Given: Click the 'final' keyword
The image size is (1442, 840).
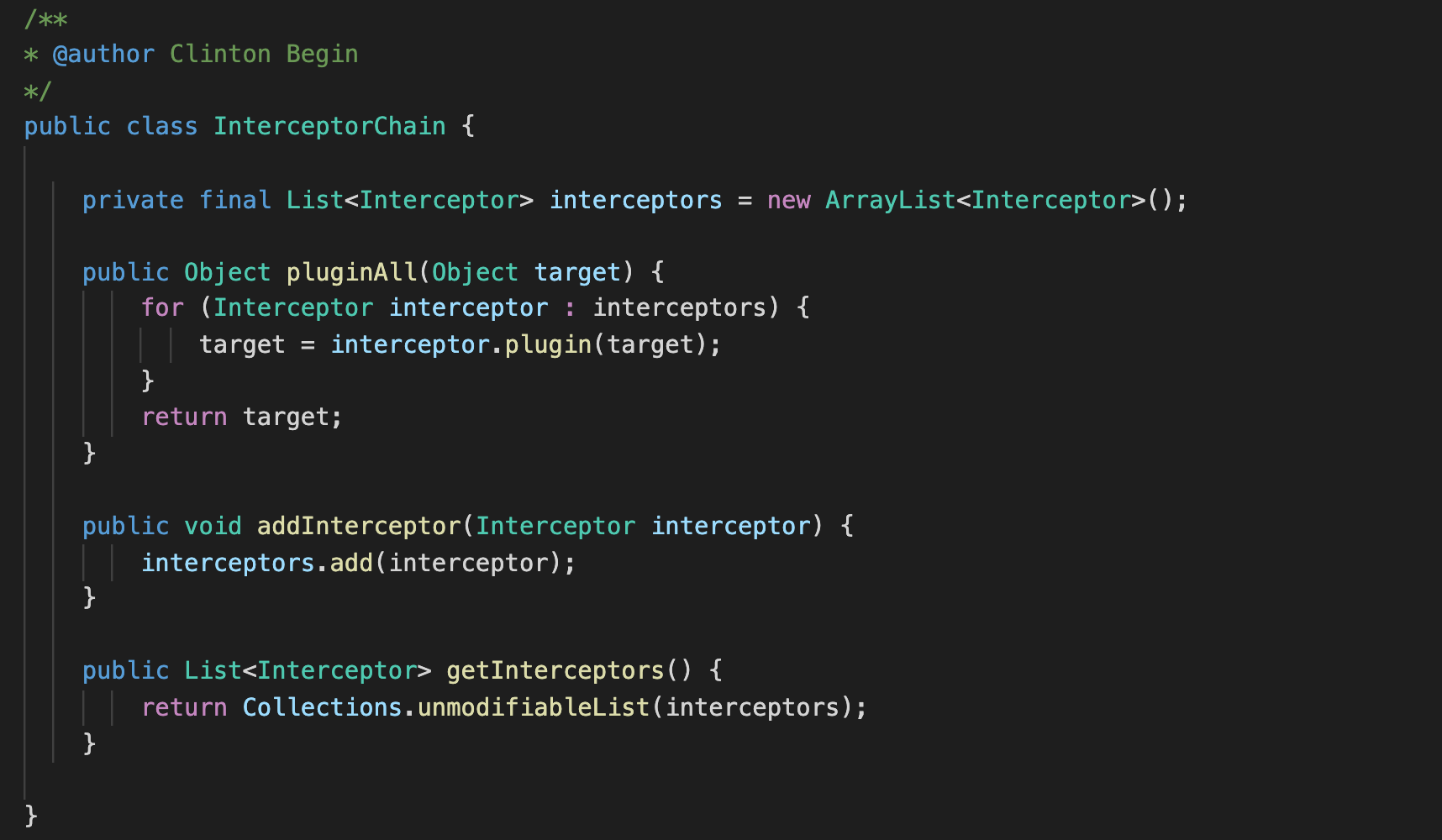Looking at the screenshot, I should click(x=235, y=200).
